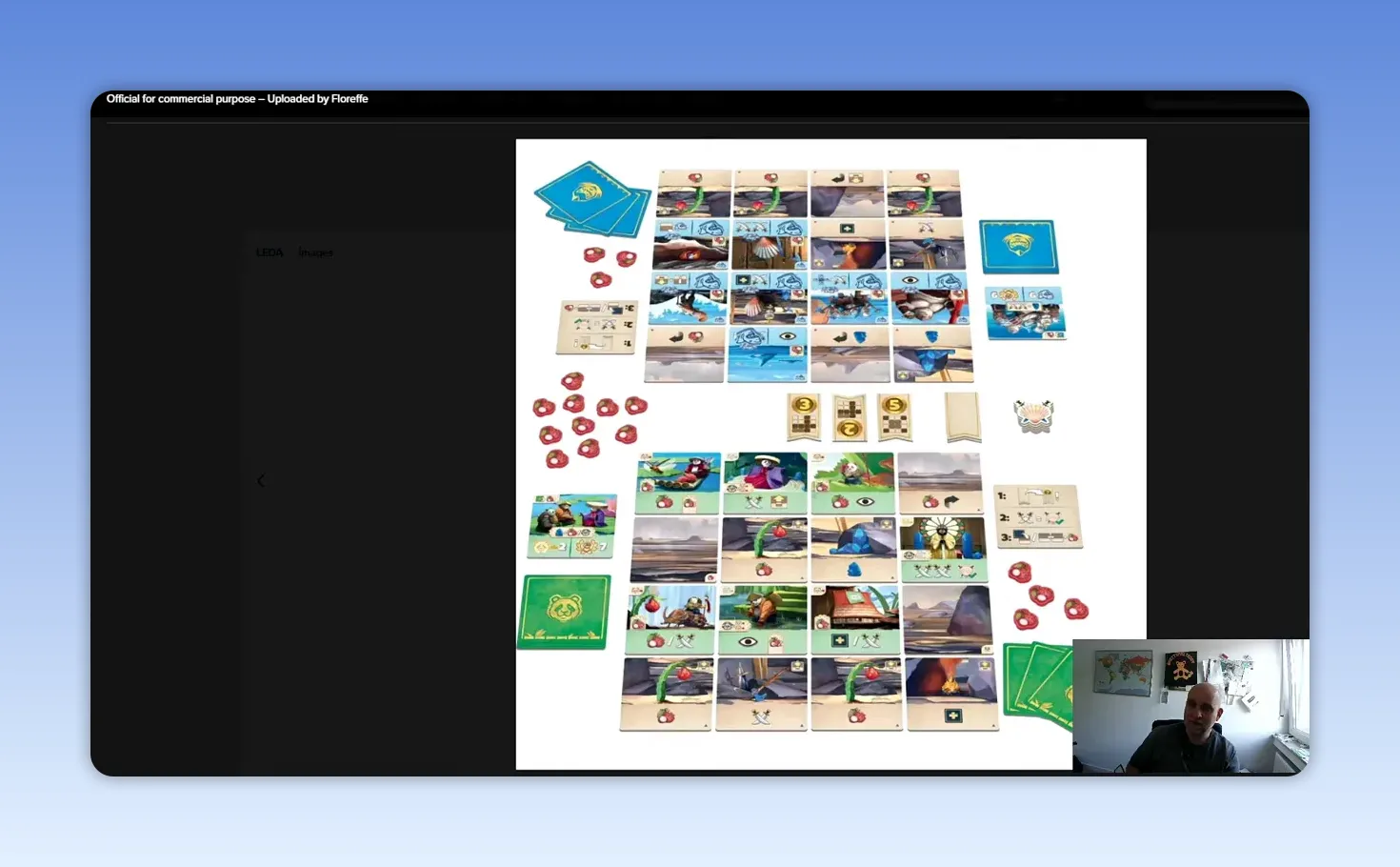This screenshot has width=1400, height=867.
Task: Open the dimmed LEDA tab
Action: click(270, 252)
